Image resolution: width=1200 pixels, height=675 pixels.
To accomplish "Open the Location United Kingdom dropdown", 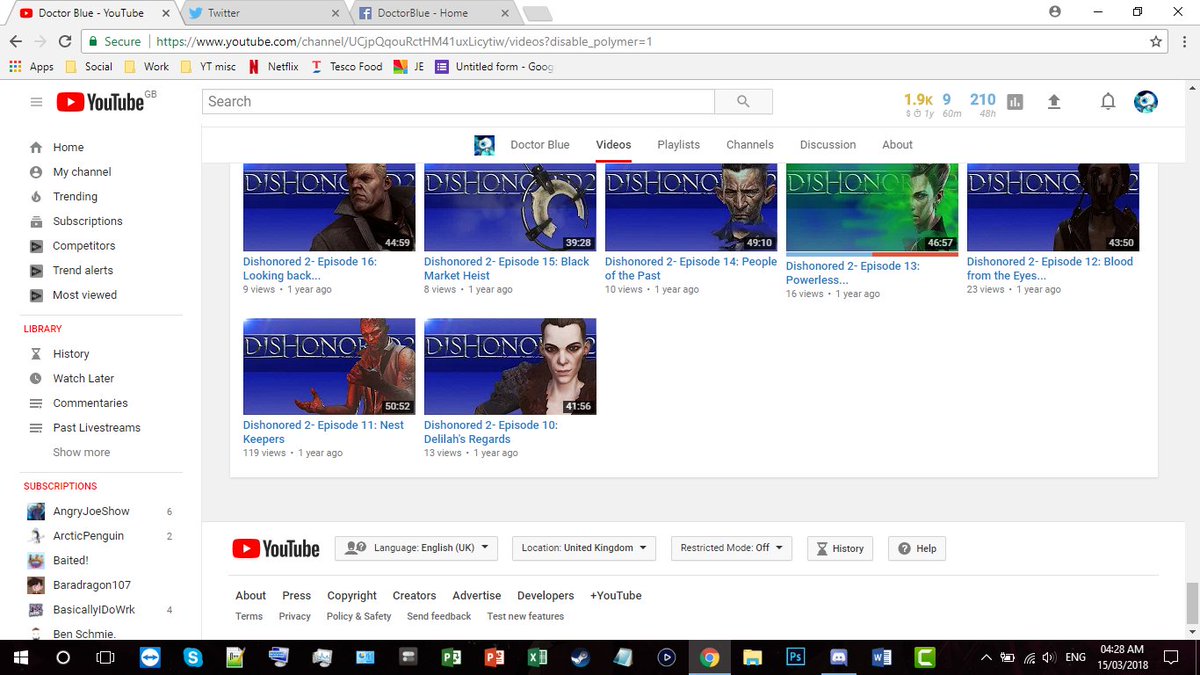I will [583, 548].
